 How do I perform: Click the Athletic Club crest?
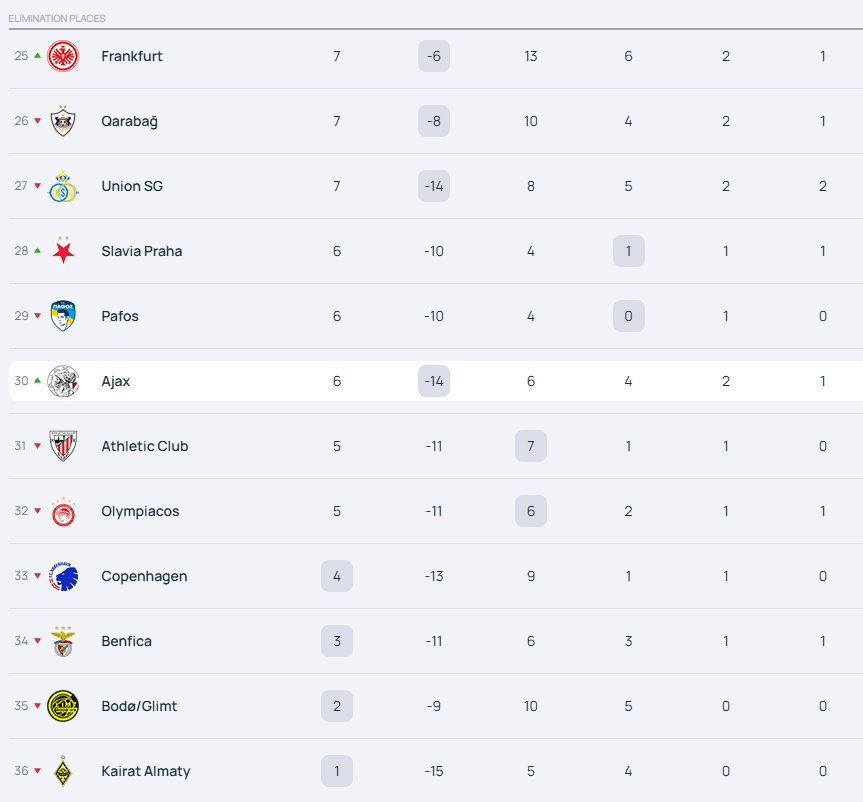[x=63, y=446]
